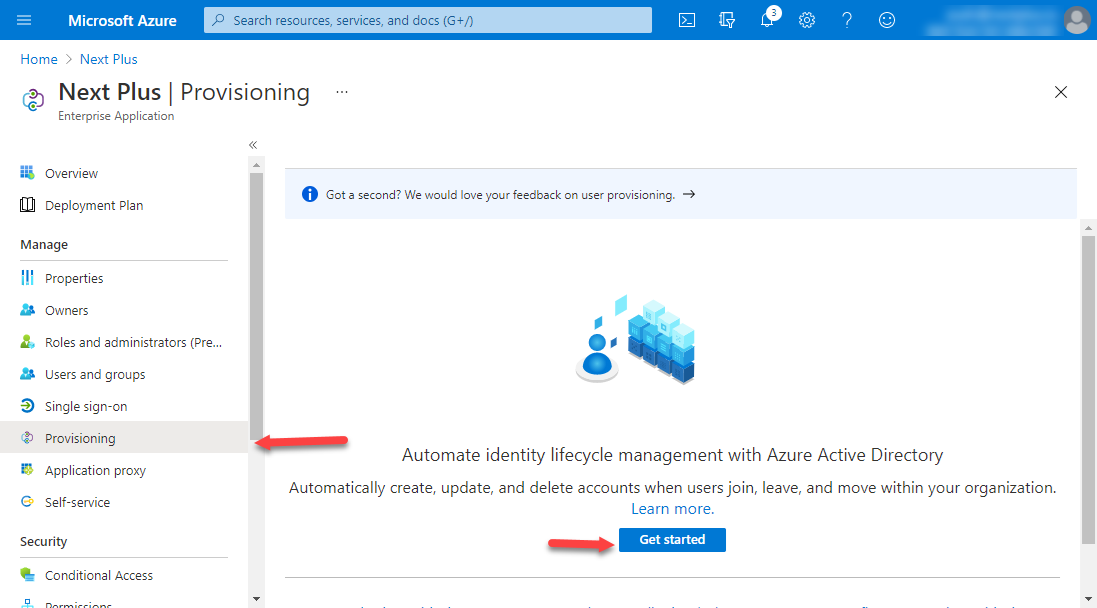Click the Overview grid icon

coord(27,172)
